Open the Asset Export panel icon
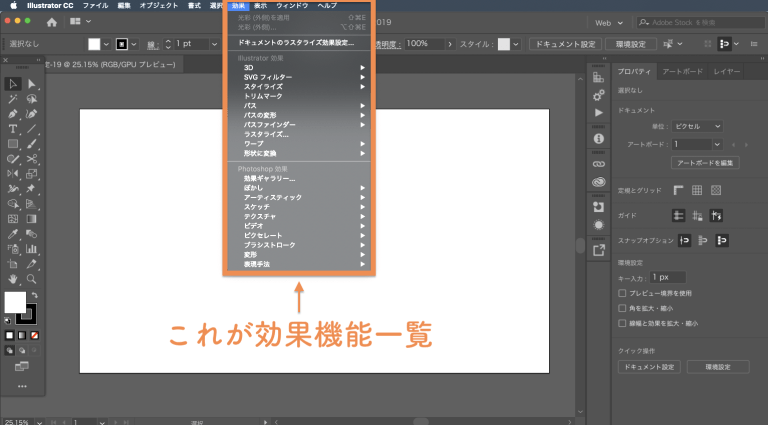Screen dimensions: 768x425 pyautogui.click(x=599, y=250)
